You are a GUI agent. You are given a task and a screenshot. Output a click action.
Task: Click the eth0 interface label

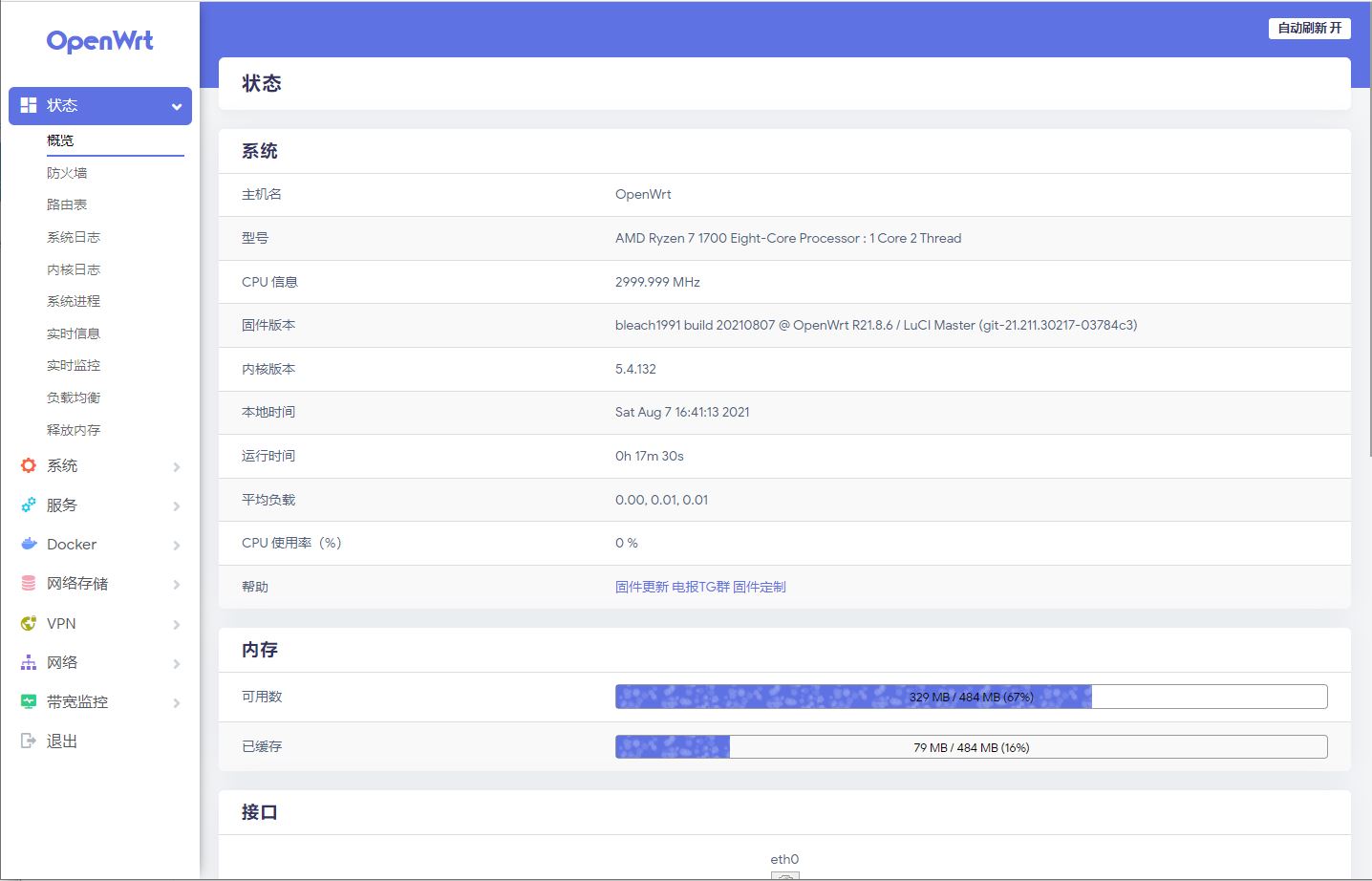[x=784, y=859]
